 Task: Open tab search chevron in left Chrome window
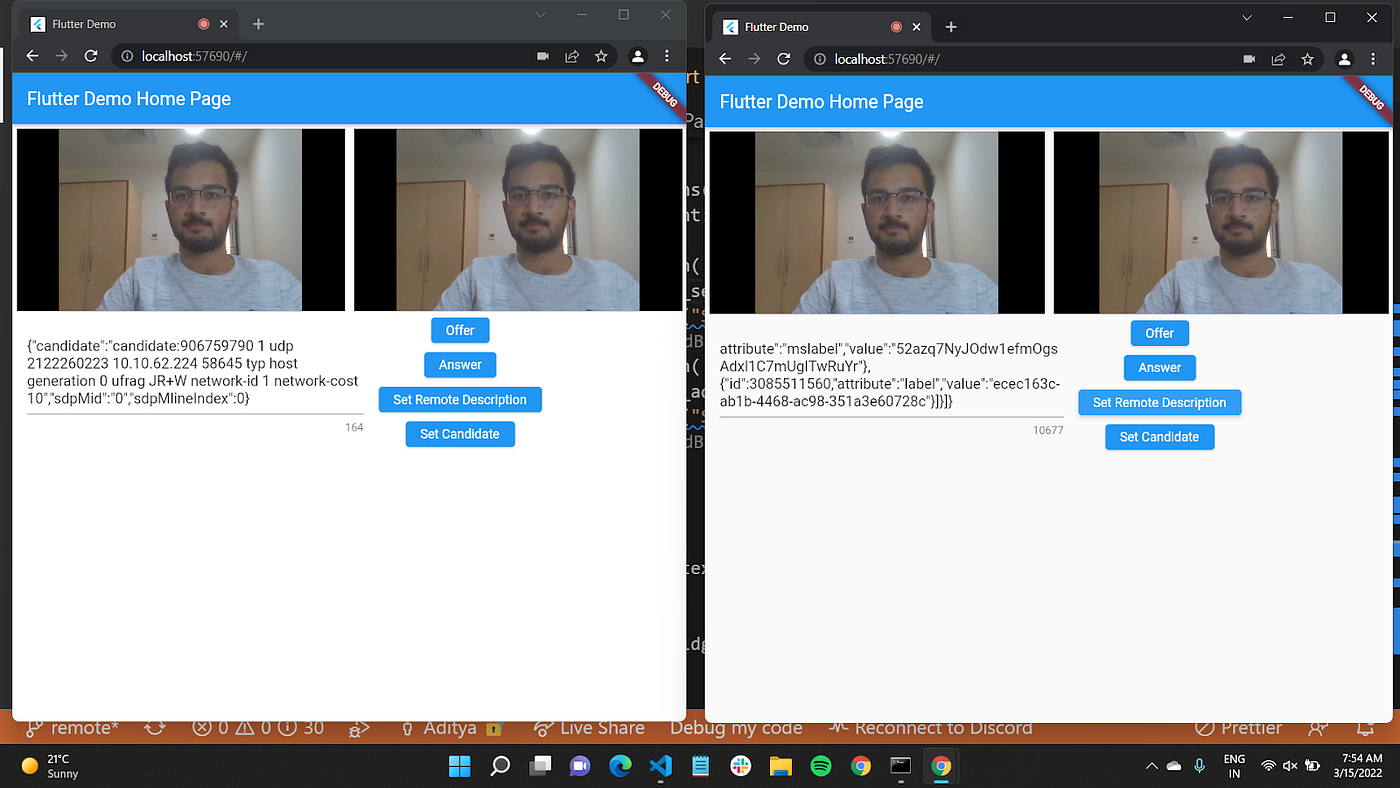click(x=540, y=14)
